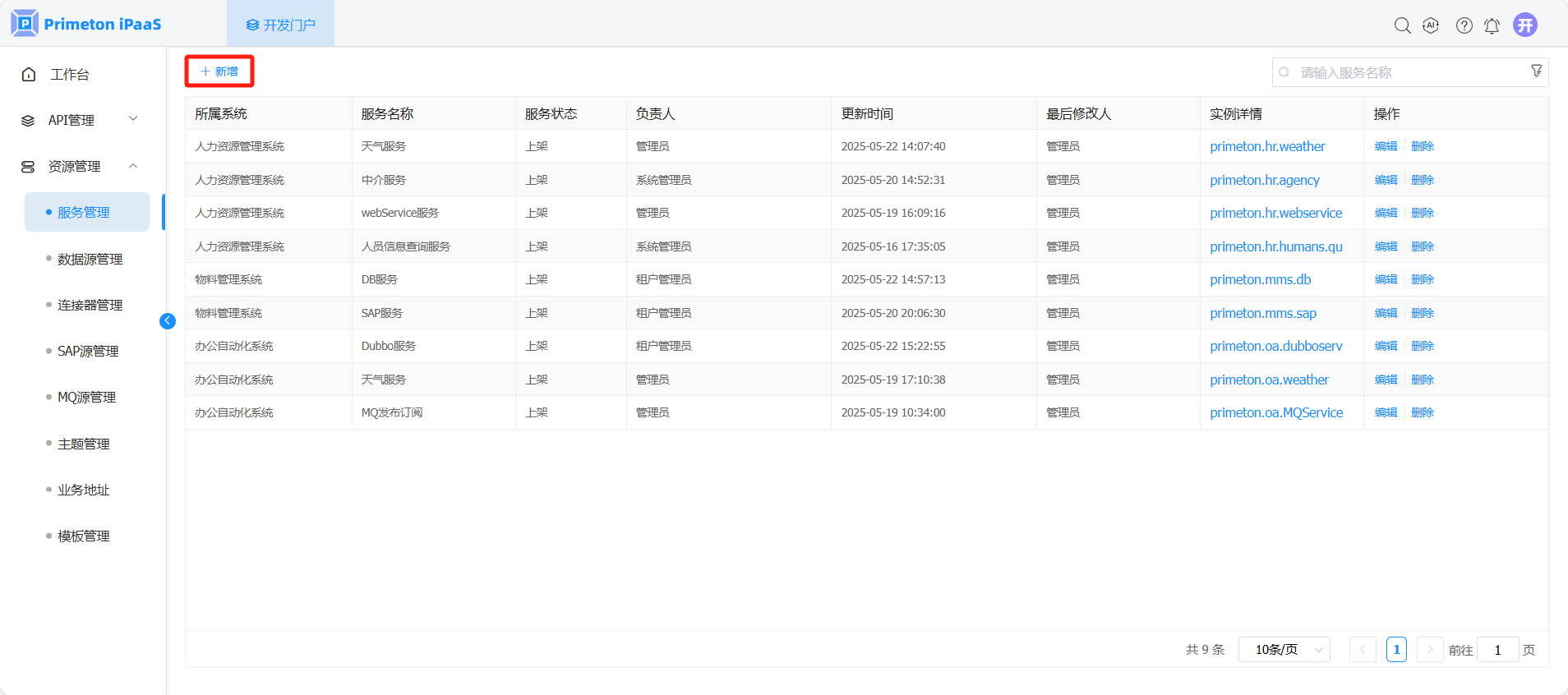Image resolution: width=1568 pixels, height=695 pixels.
Task: Open 连接器管理 from the sidebar
Action: pyautogui.click(x=90, y=305)
